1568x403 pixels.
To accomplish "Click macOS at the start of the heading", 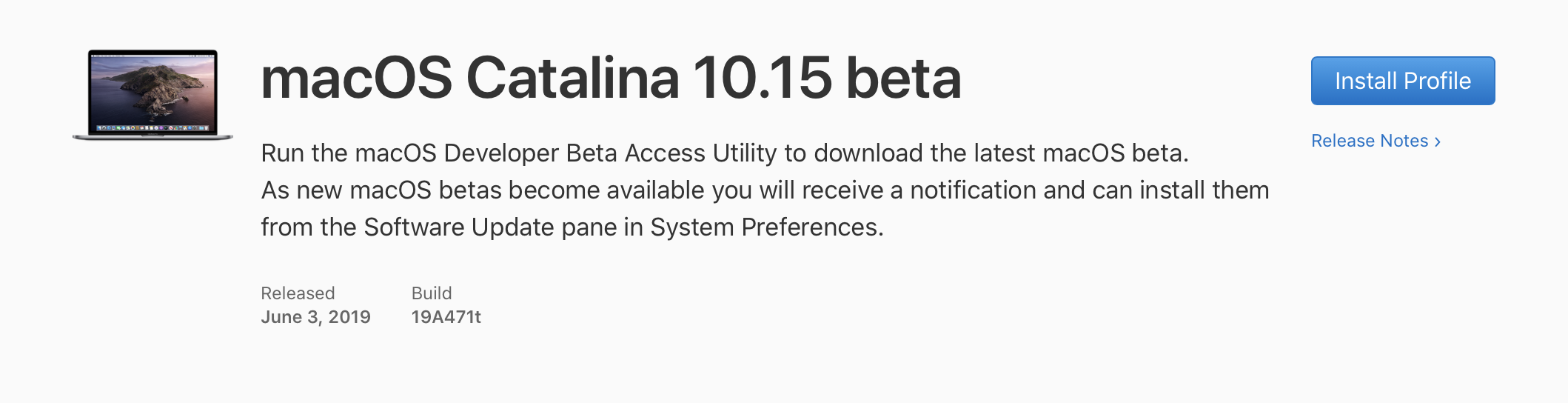I will (356, 78).
